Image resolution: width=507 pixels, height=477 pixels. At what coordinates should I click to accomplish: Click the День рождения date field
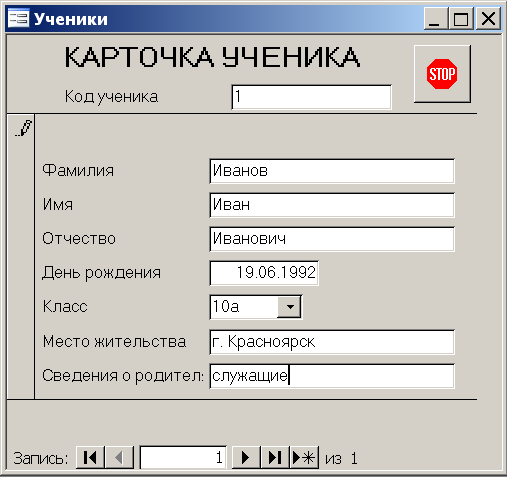pyautogui.click(x=264, y=273)
